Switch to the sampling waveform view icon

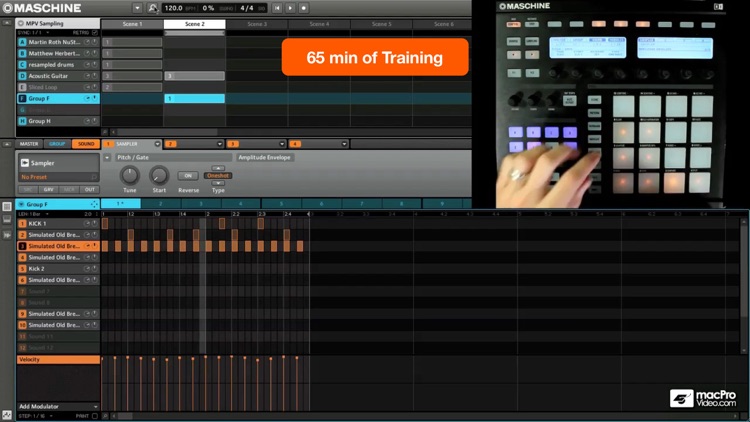7,235
